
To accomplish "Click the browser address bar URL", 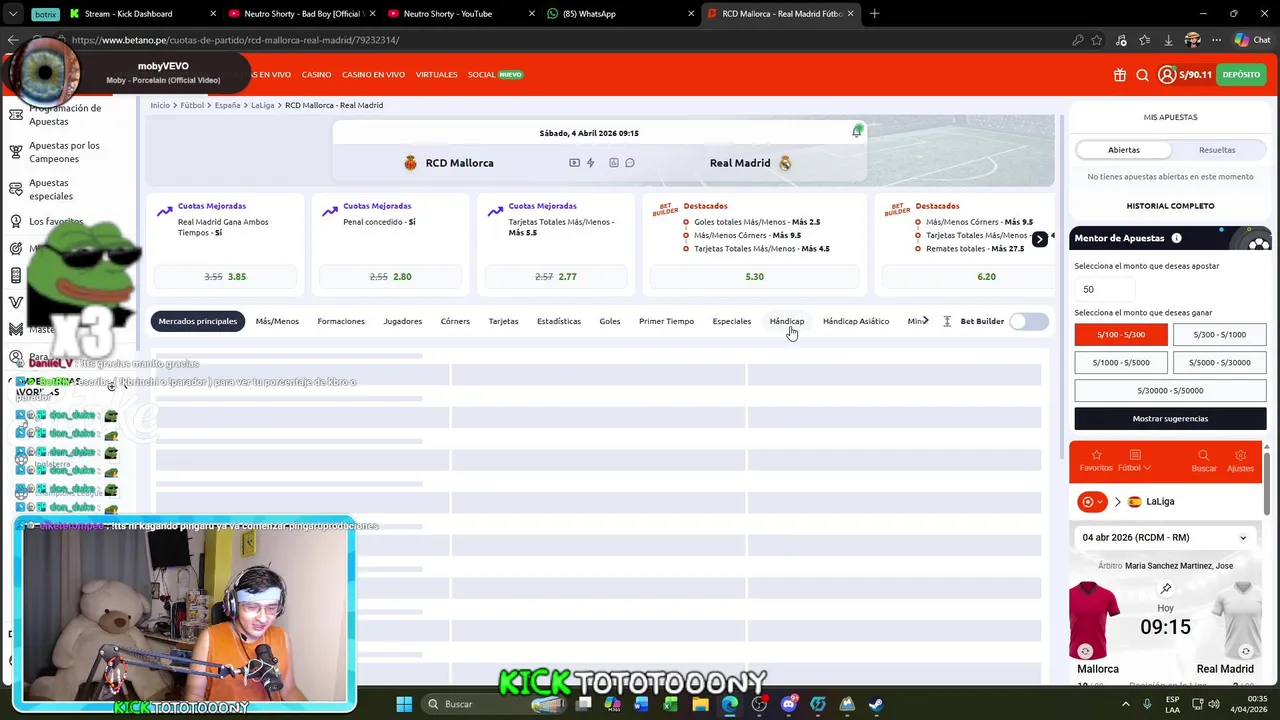I will tap(235, 40).
